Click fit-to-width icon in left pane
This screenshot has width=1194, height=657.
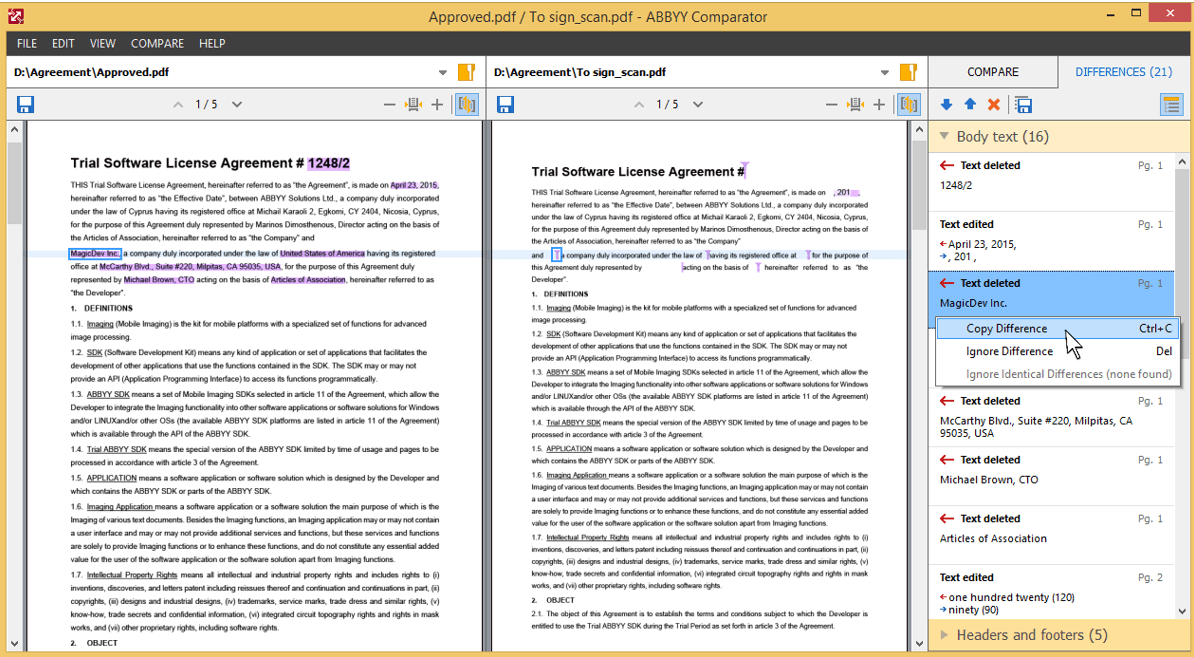[413, 105]
